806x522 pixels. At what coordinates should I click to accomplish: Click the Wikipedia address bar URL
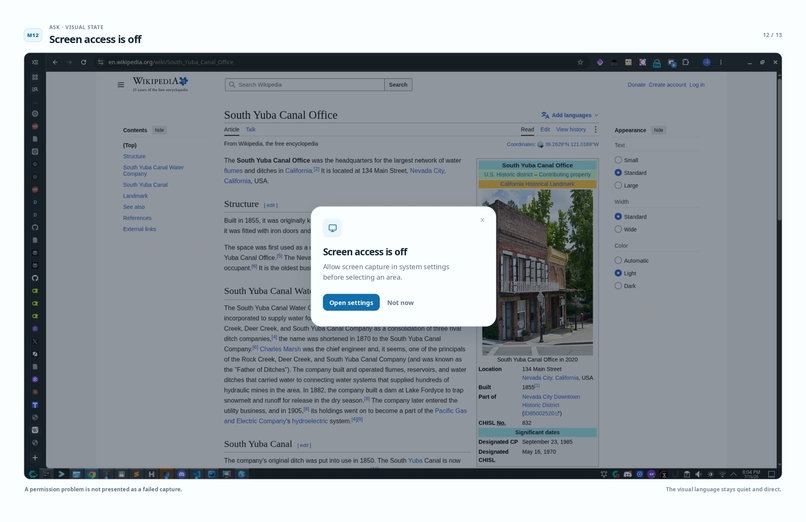171,62
